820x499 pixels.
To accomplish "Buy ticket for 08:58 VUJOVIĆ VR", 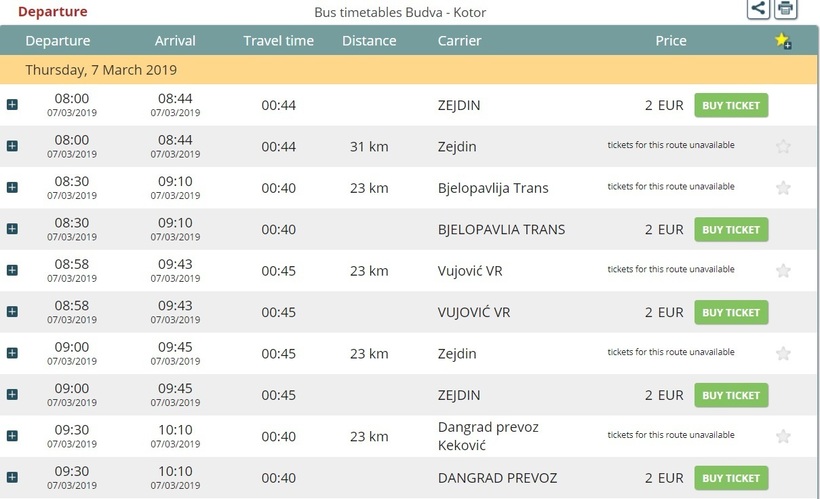I will [731, 312].
